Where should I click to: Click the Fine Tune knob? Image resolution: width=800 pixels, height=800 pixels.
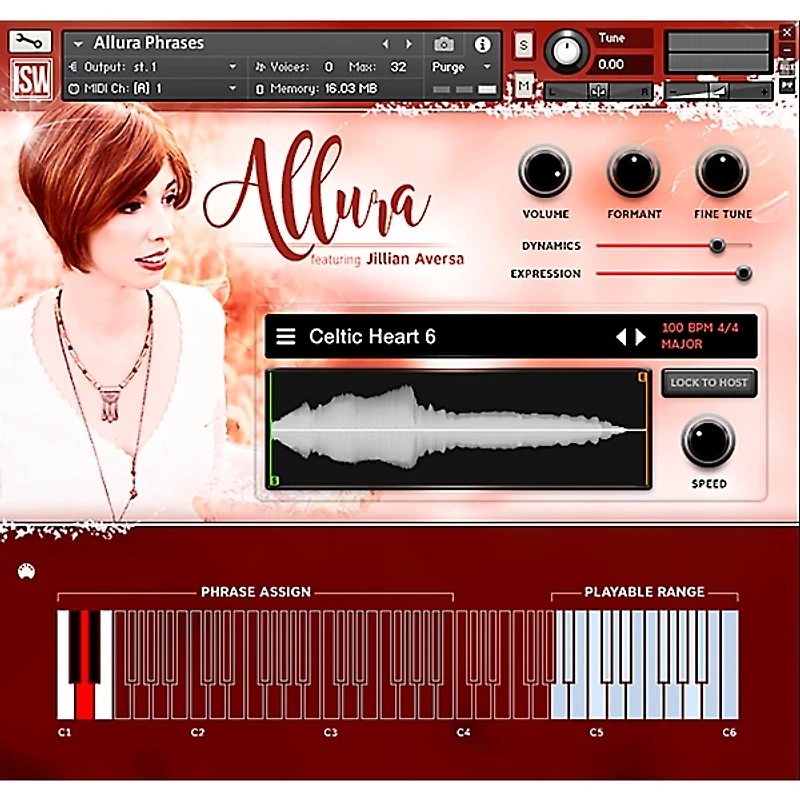(722, 172)
